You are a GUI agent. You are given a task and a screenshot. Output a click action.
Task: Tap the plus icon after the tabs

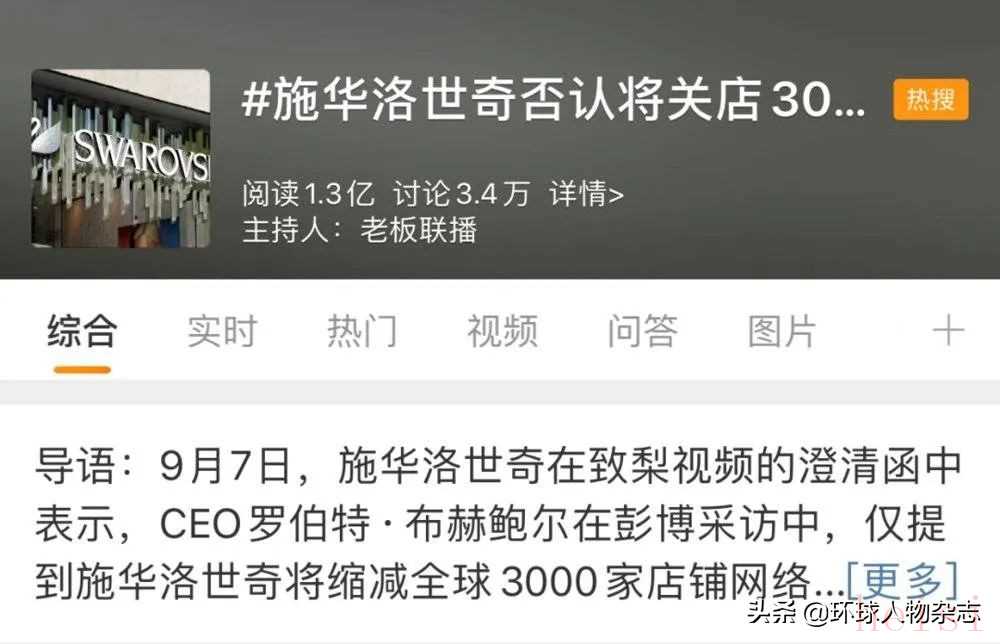pyautogui.click(x=948, y=331)
